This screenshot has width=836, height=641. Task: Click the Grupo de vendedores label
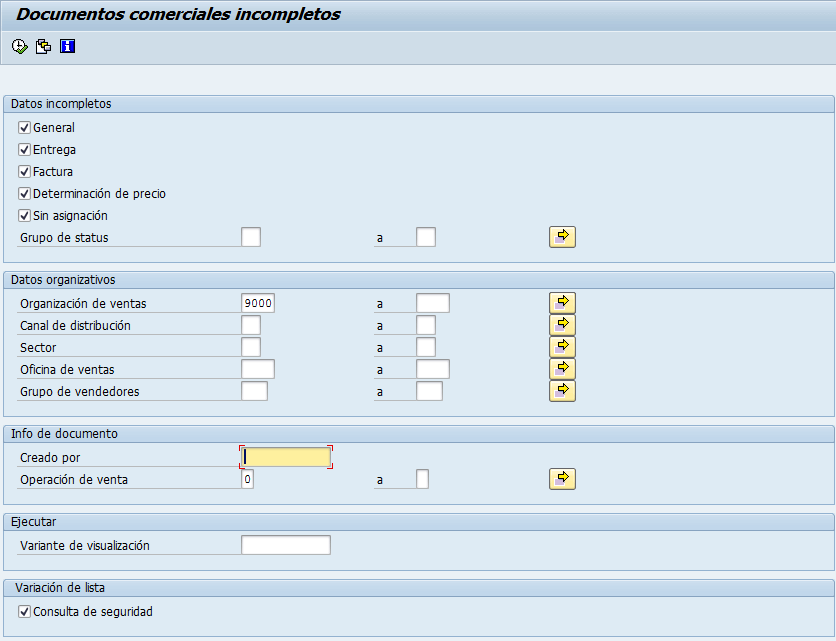pyautogui.click(x=79, y=391)
